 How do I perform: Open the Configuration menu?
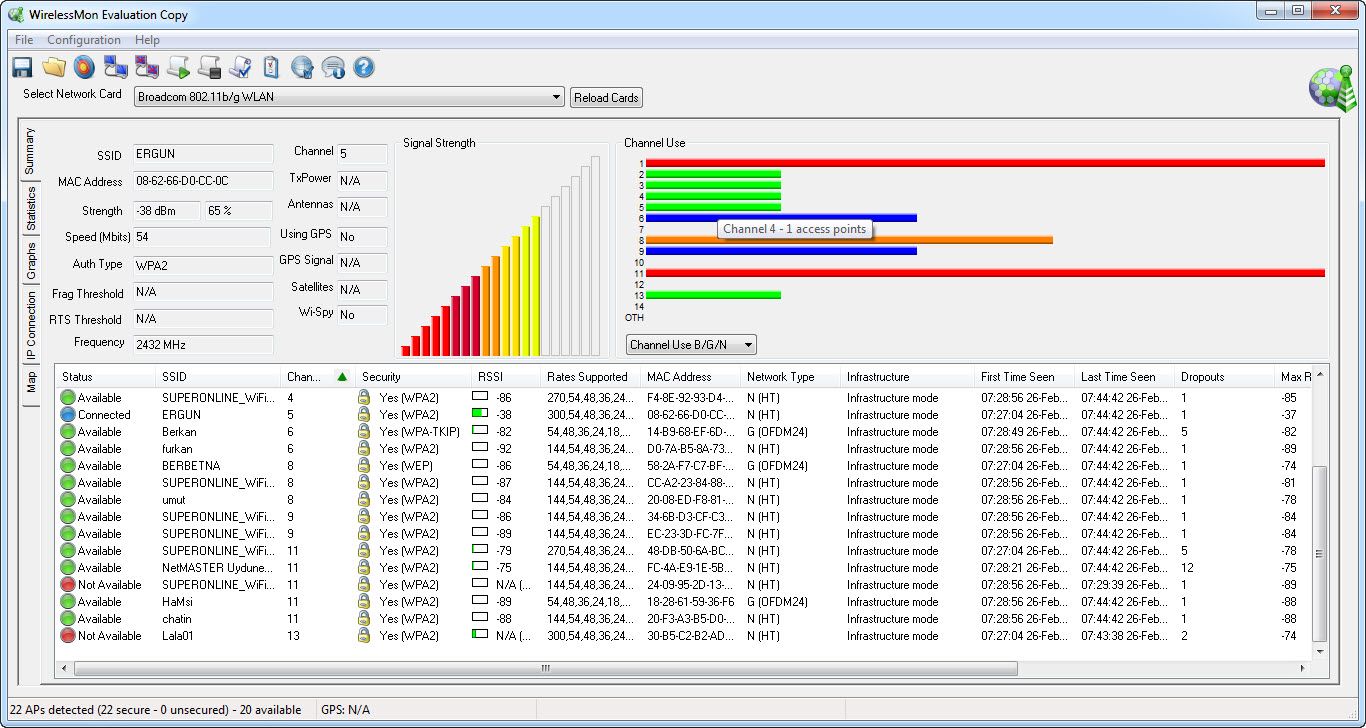(84, 40)
